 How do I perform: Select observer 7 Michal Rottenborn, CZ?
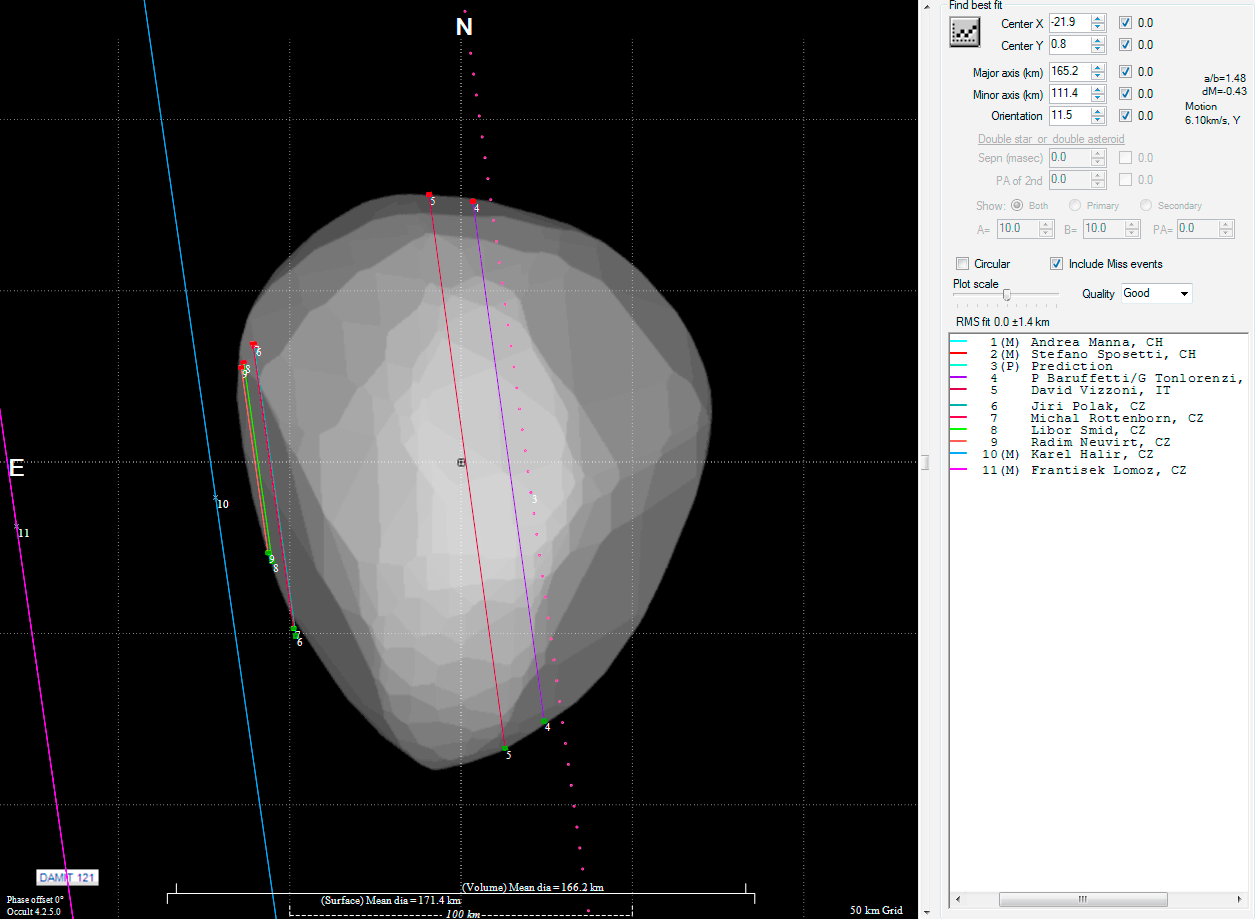tap(1097, 418)
